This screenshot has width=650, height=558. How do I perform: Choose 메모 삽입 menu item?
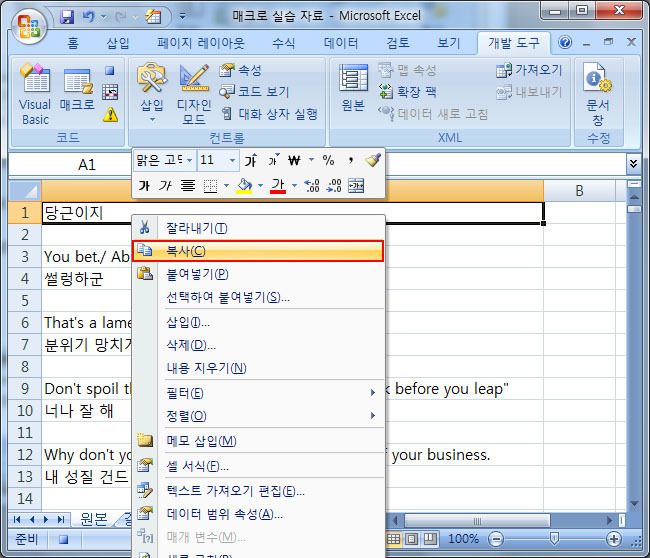coord(258,441)
